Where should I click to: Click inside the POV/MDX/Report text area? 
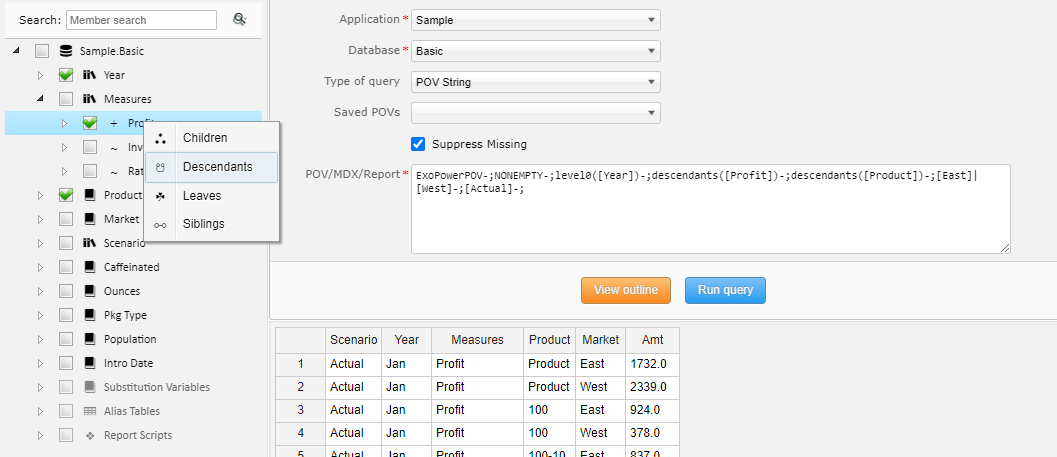[x=711, y=209]
